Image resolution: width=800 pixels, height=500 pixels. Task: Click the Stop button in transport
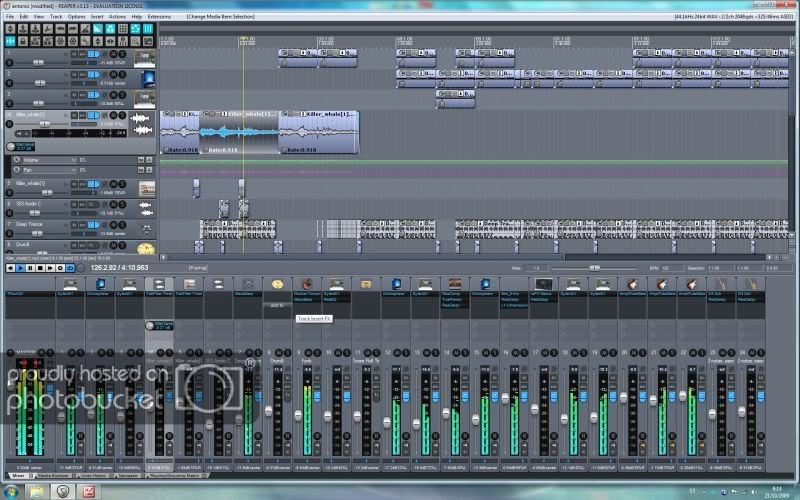[x=40, y=268]
